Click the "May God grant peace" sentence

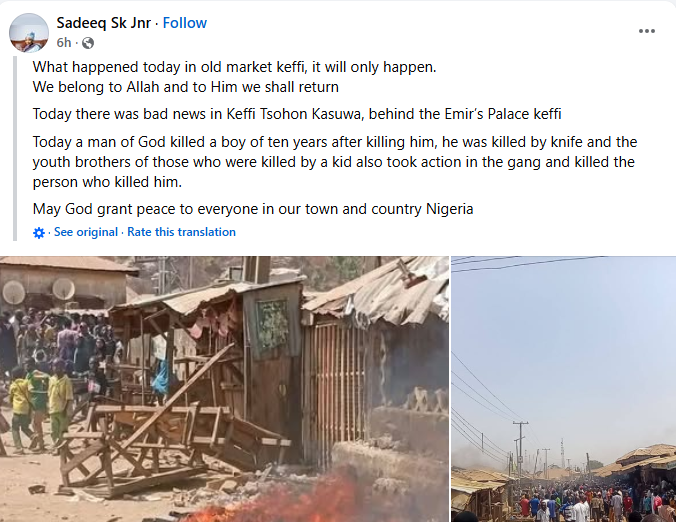coord(252,209)
